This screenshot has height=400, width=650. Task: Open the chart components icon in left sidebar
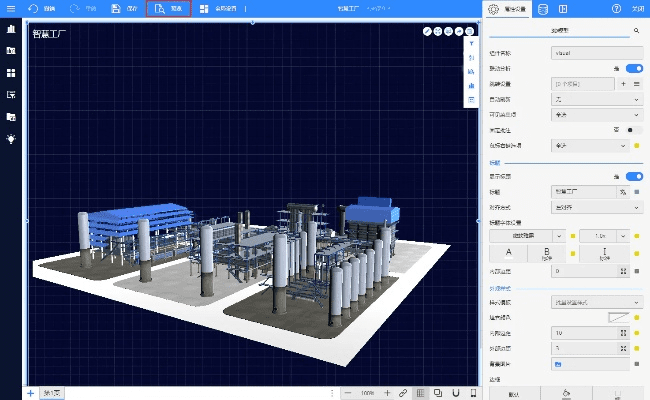[x=11, y=29]
